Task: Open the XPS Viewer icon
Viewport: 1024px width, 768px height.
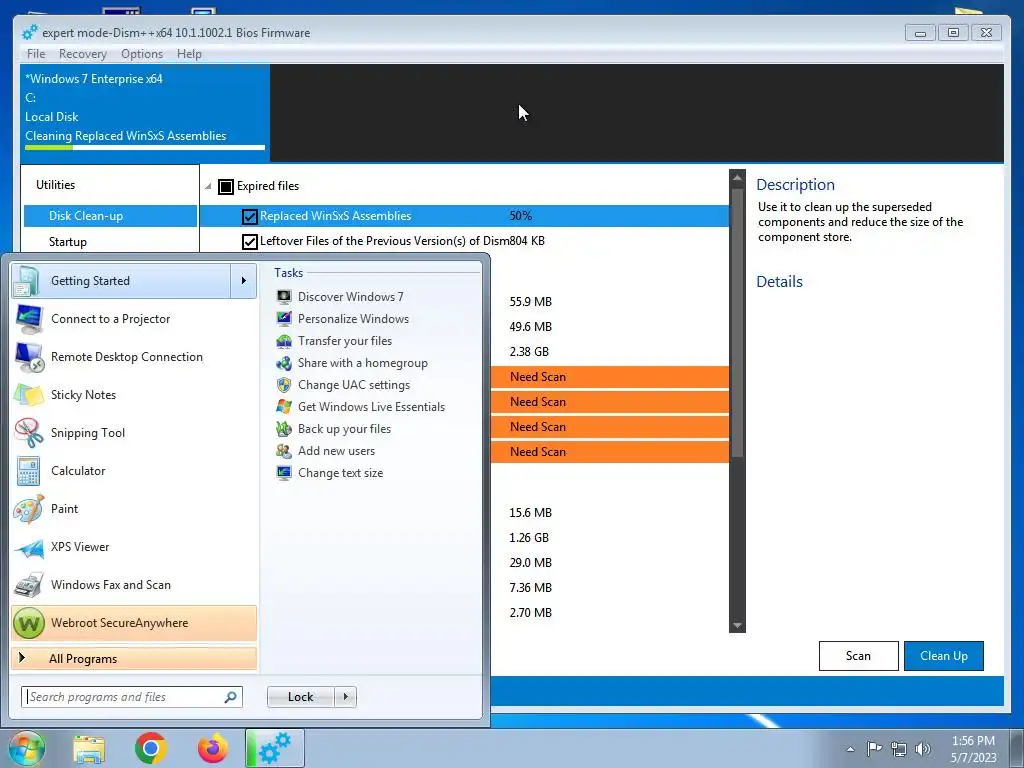Action: pos(28,547)
